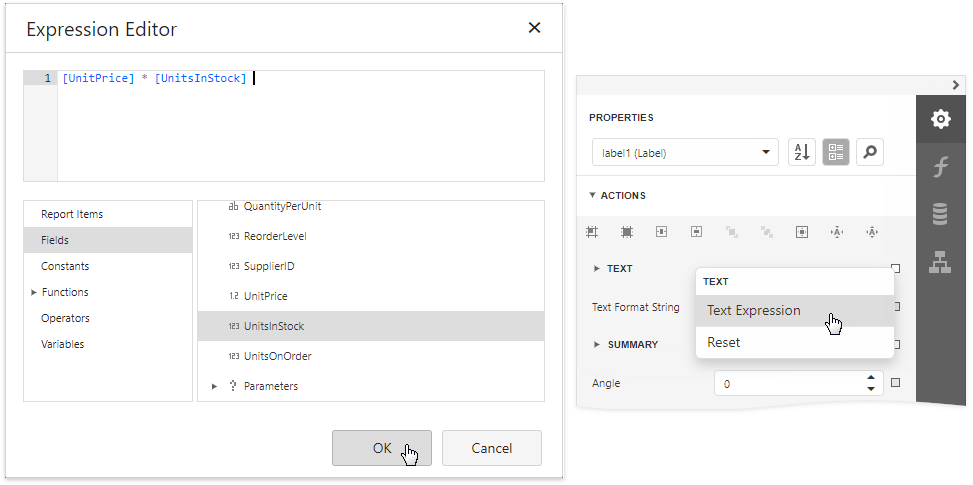Switch to categorized properties view
The height and width of the screenshot is (485, 973).
pos(836,152)
